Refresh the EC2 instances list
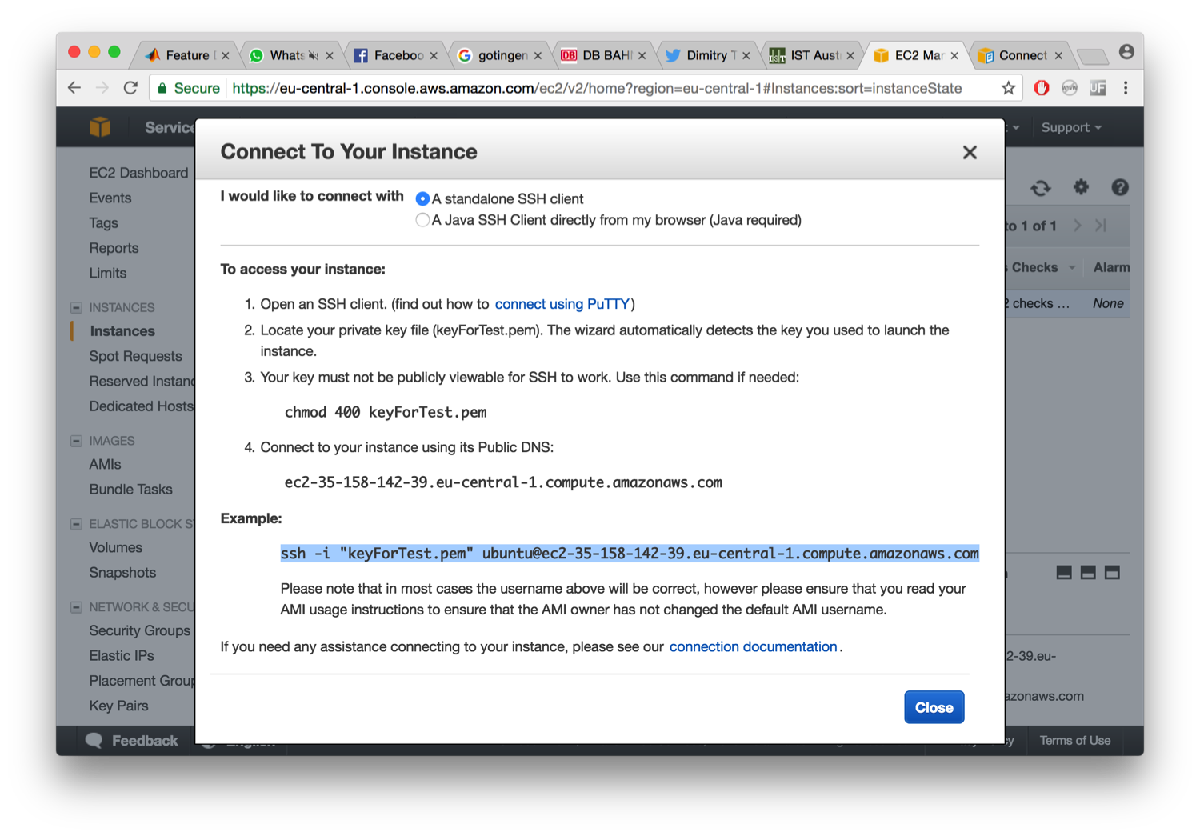This screenshot has width=1200, height=836. click(1040, 187)
